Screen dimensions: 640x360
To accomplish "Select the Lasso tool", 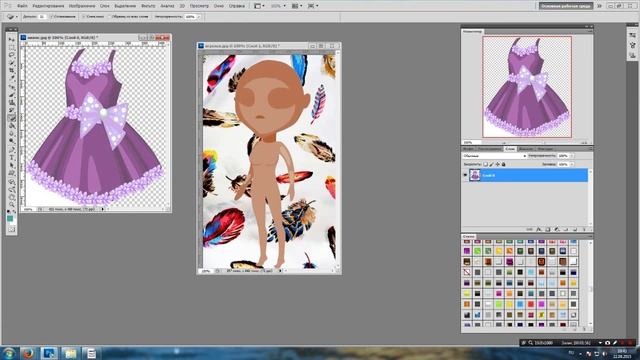I will (x=11, y=55).
